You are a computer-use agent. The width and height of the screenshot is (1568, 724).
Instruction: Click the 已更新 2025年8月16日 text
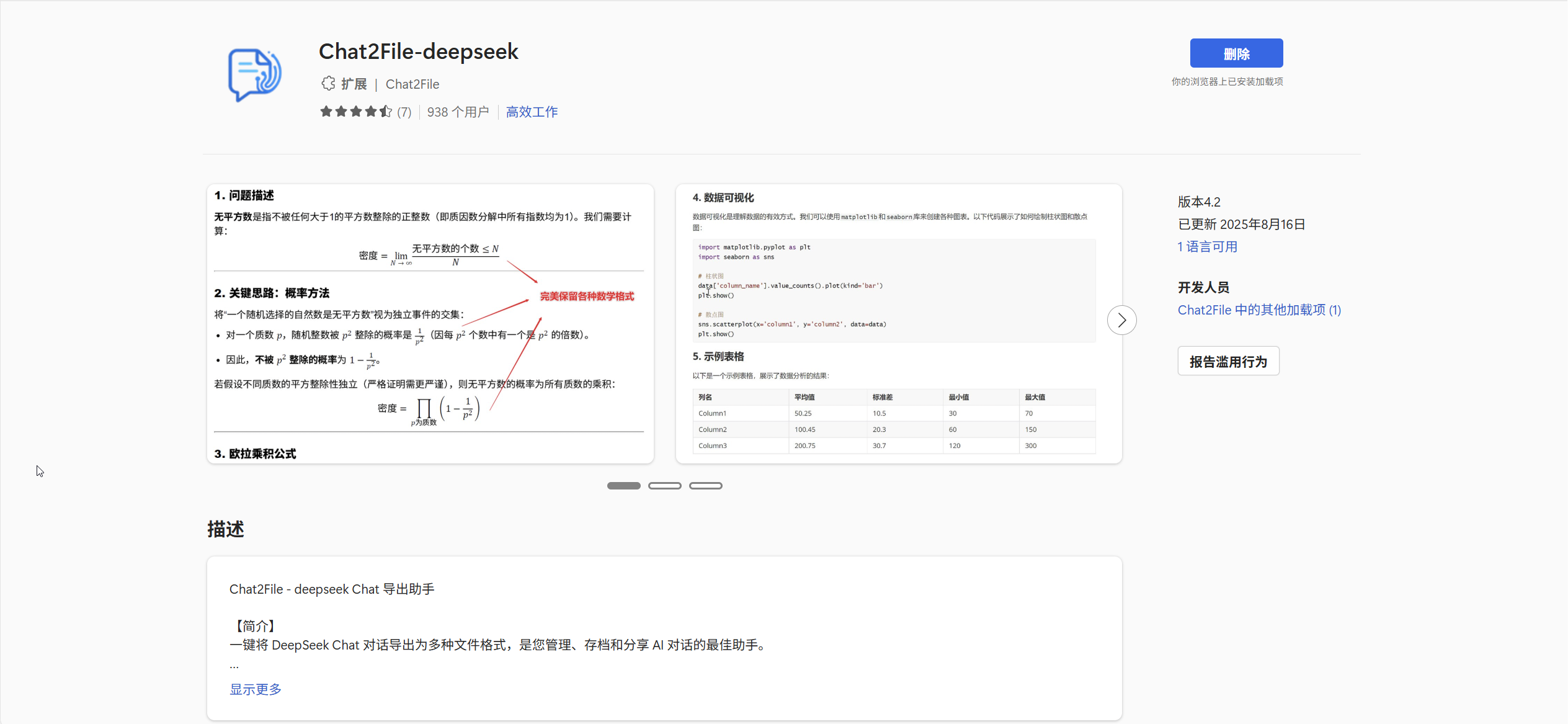pyautogui.click(x=1242, y=225)
